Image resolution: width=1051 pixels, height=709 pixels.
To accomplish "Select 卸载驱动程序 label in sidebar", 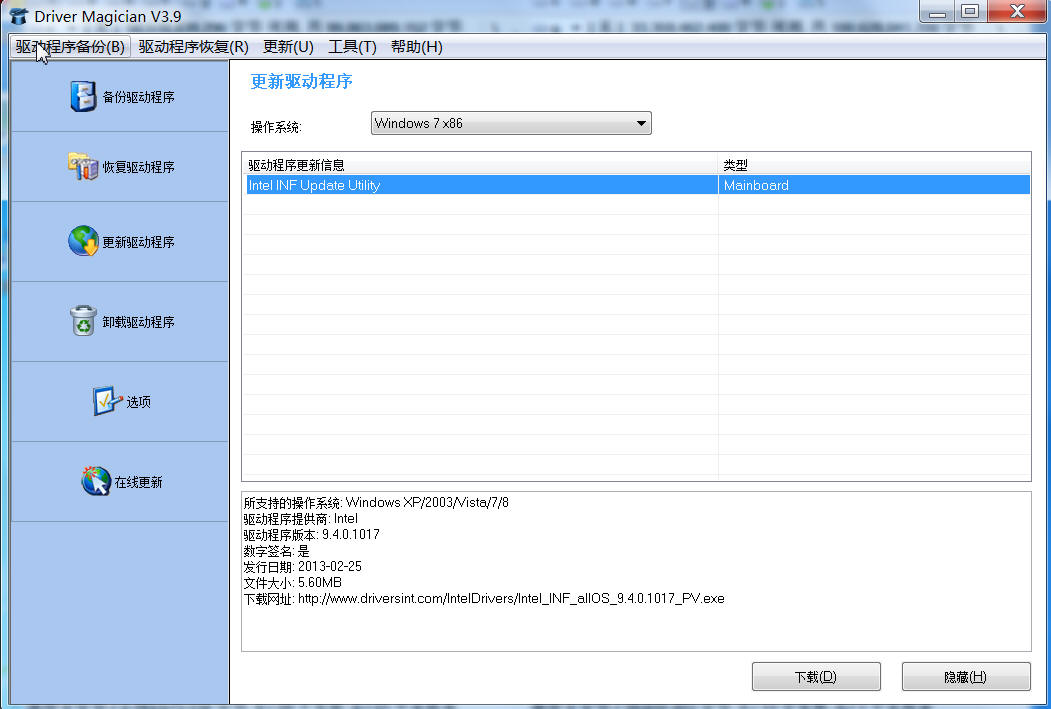I will click(x=138, y=322).
